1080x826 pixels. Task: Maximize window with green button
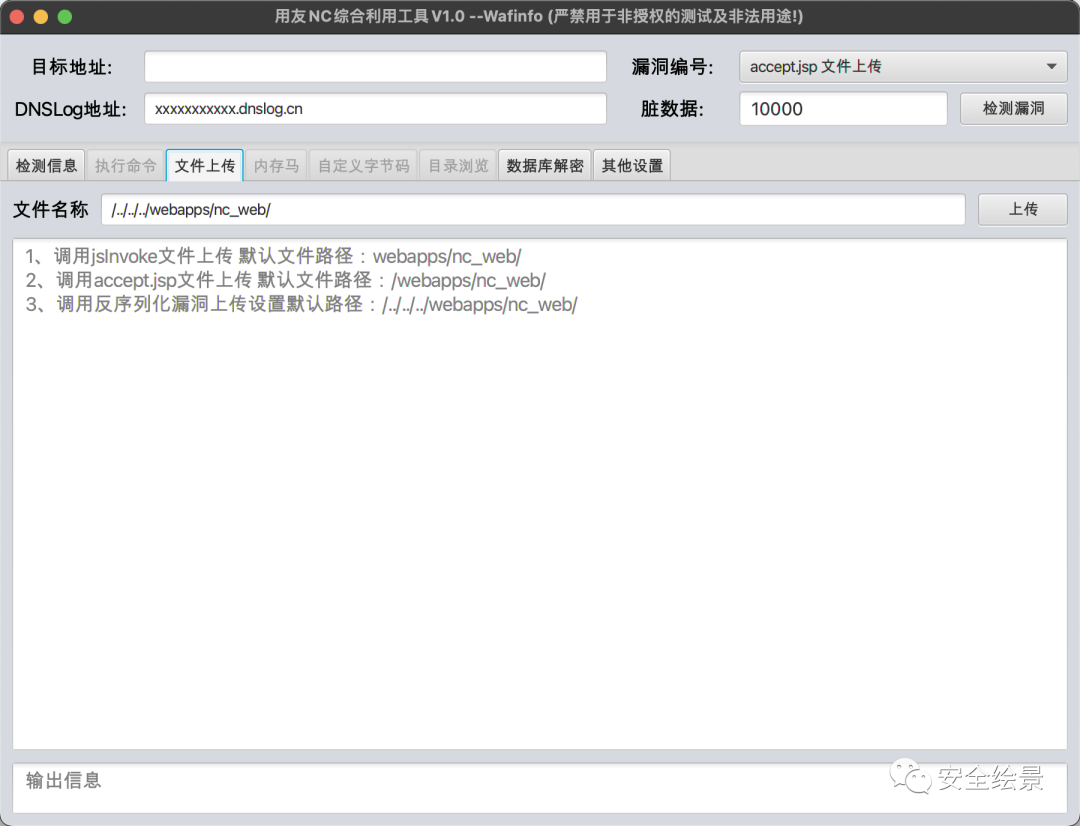click(65, 17)
